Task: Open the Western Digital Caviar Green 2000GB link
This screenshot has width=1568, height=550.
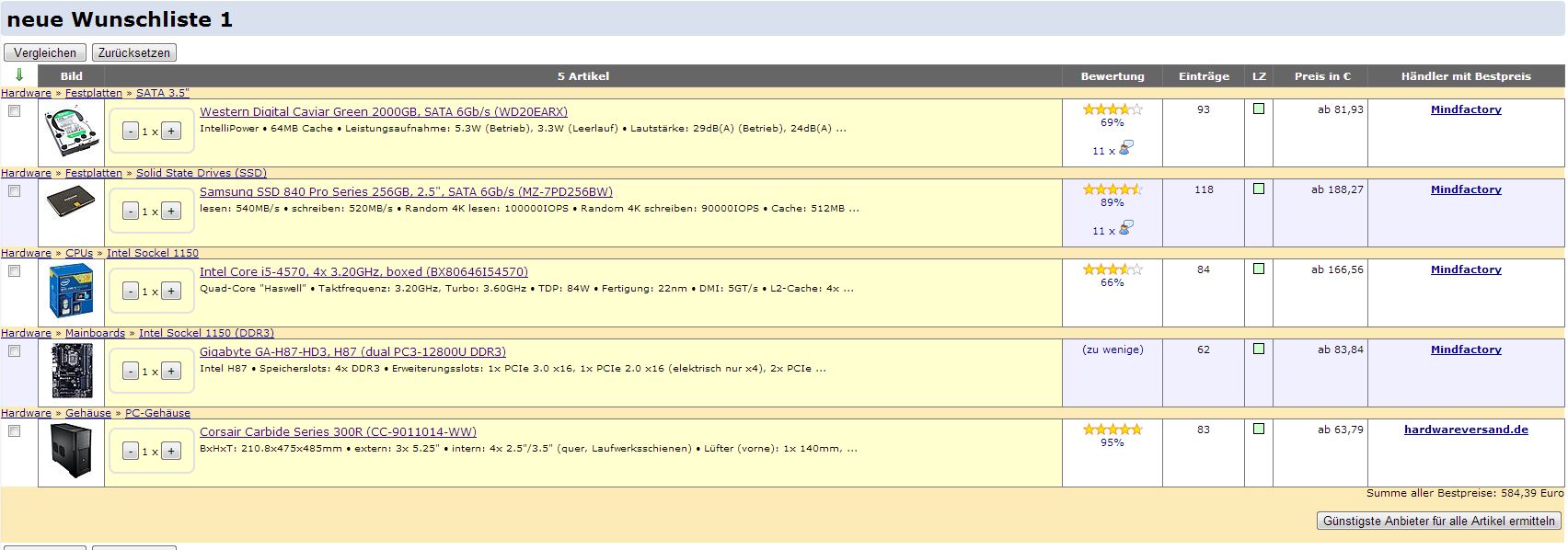Action: [x=384, y=112]
